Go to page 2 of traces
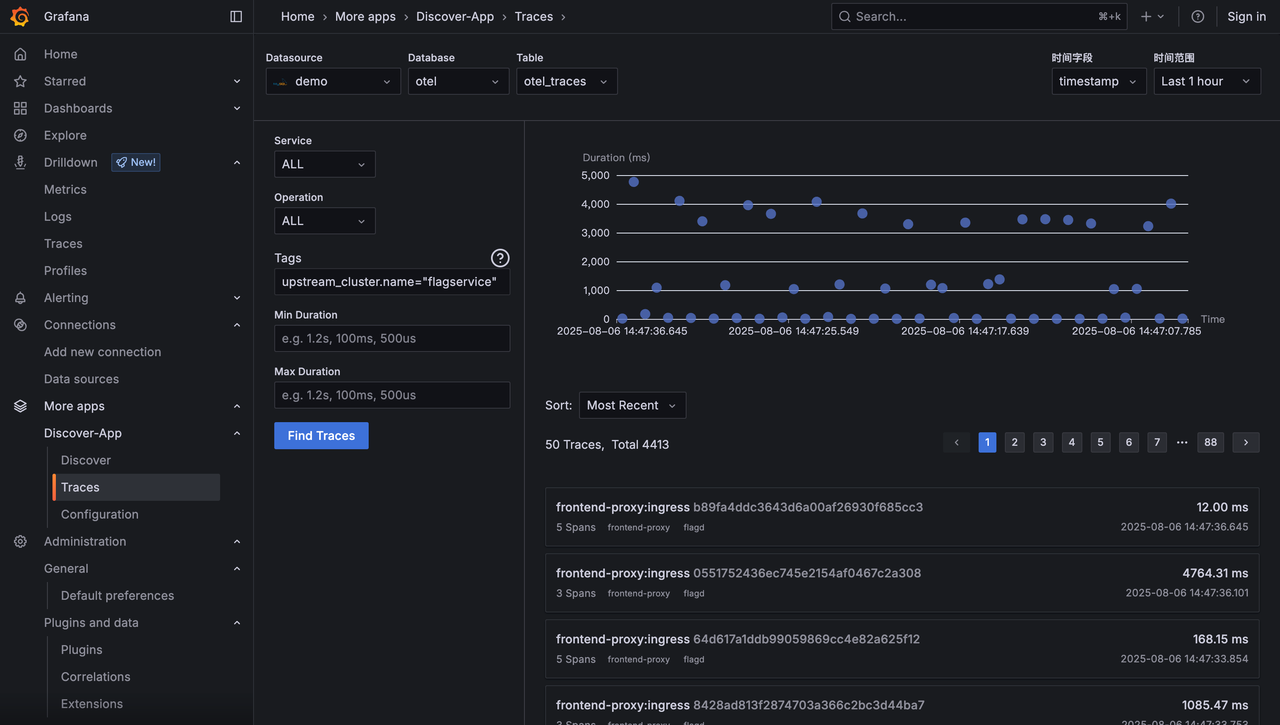1280x725 pixels. (1015, 442)
